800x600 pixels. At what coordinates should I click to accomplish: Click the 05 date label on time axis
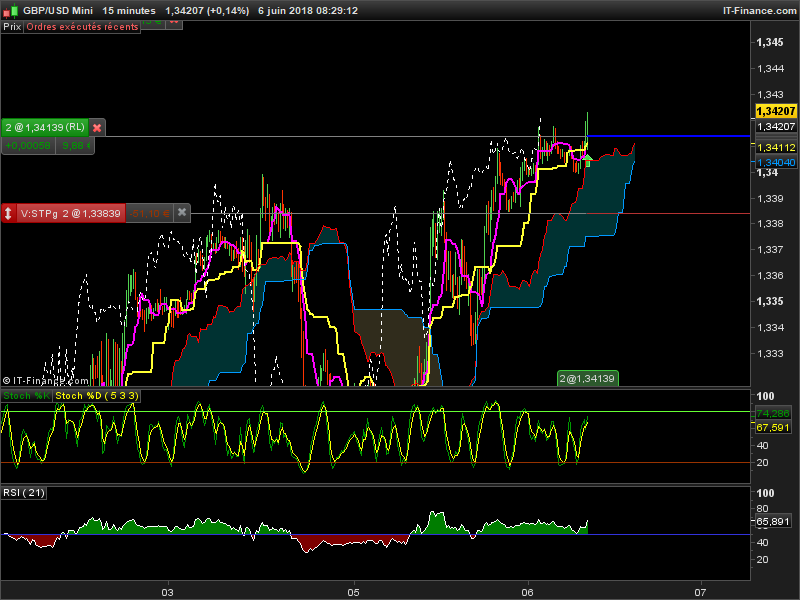coord(353,592)
